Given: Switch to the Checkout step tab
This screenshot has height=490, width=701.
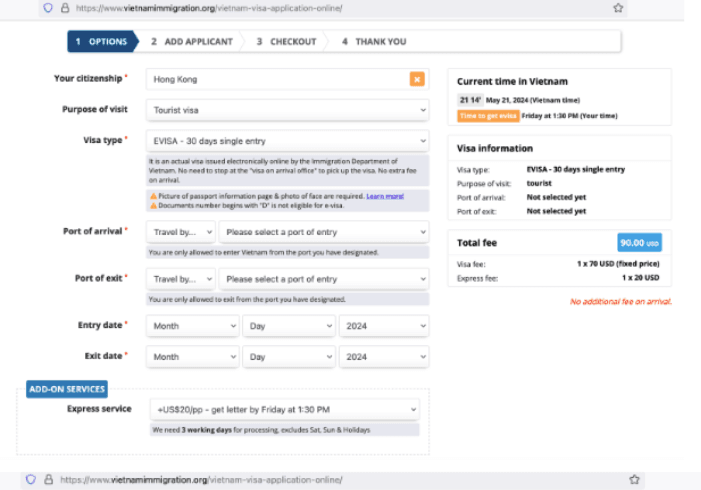Looking at the screenshot, I should (286, 42).
